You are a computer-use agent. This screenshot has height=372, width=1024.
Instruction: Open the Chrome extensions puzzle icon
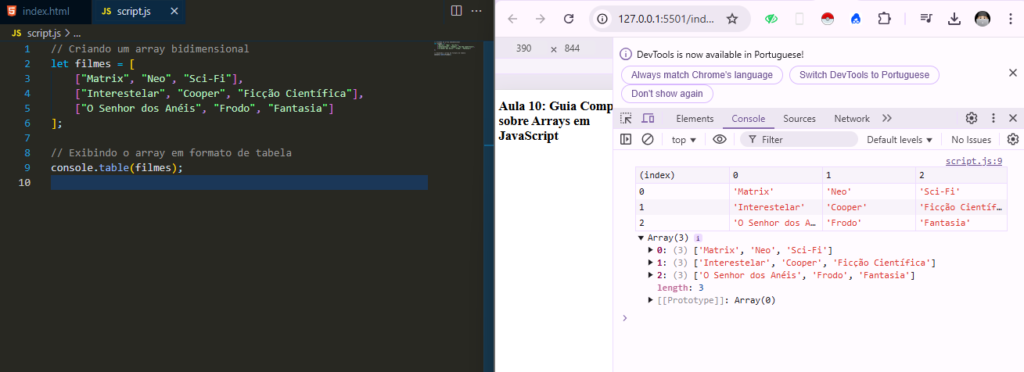[x=884, y=19]
